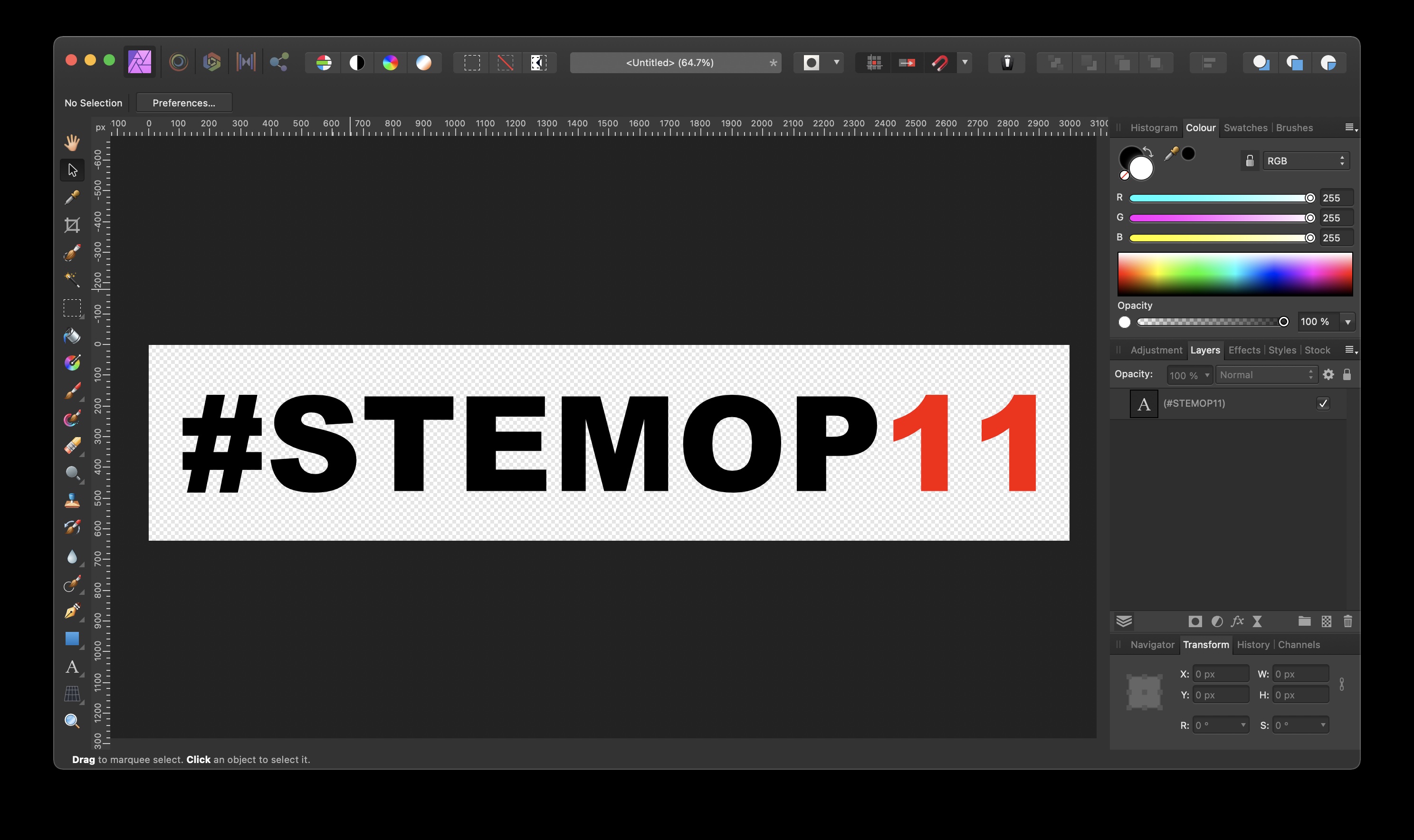
Task: Switch to the Adjustment tab
Action: click(x=1156, y=350)
